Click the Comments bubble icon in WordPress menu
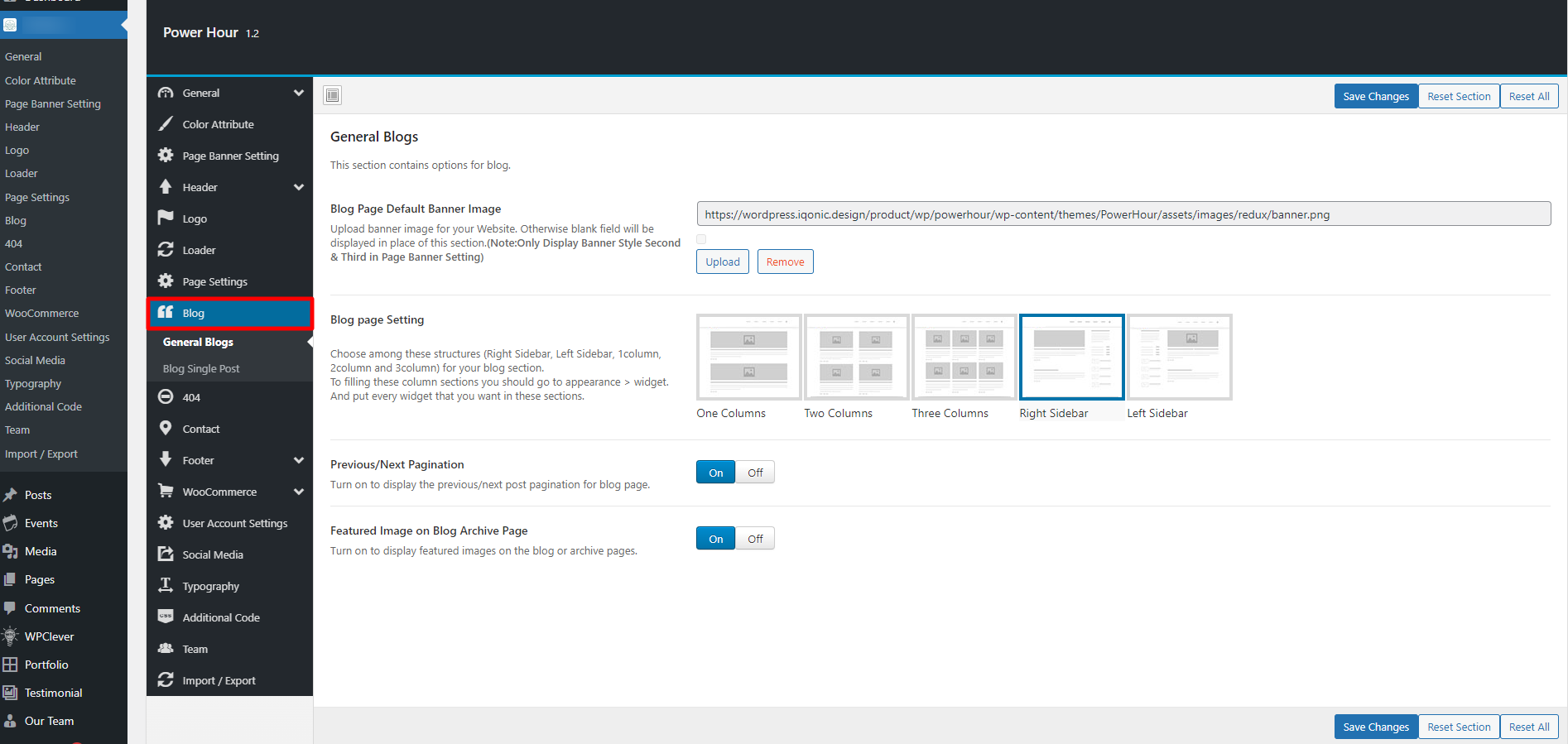 (10, 607)
